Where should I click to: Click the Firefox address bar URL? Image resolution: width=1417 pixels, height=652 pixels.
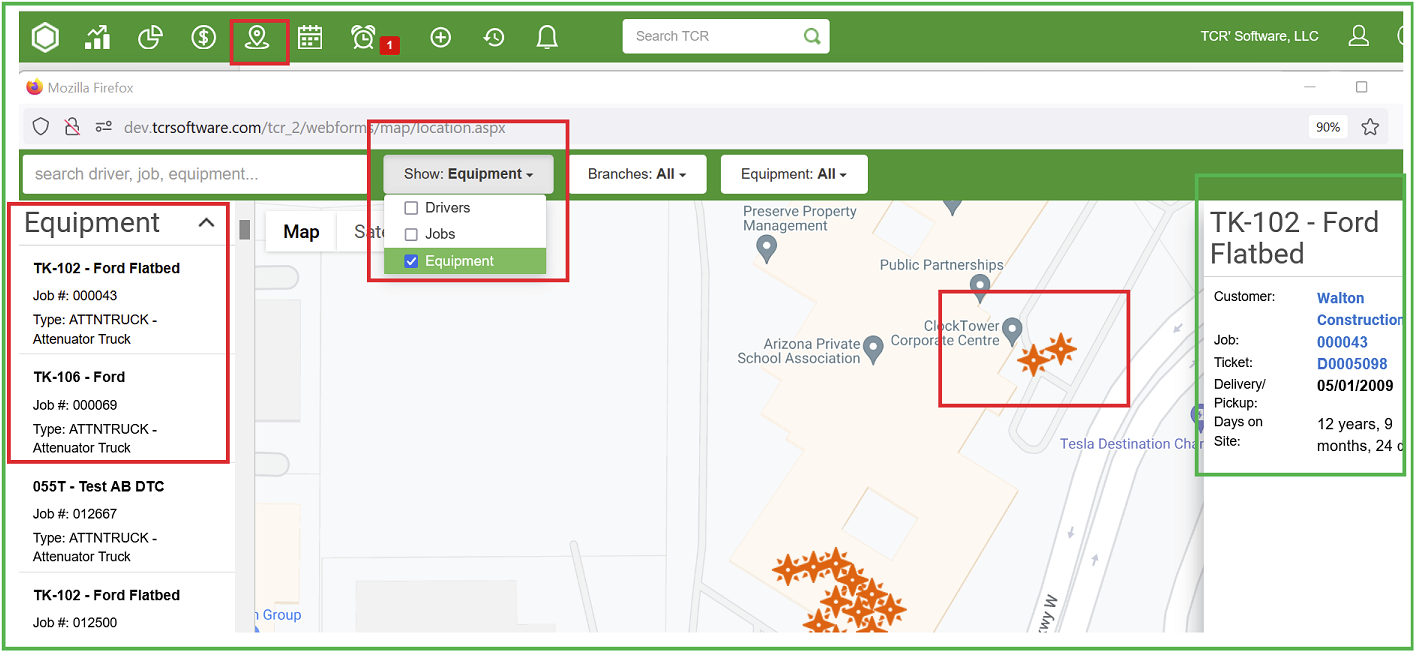click(315, 128)
